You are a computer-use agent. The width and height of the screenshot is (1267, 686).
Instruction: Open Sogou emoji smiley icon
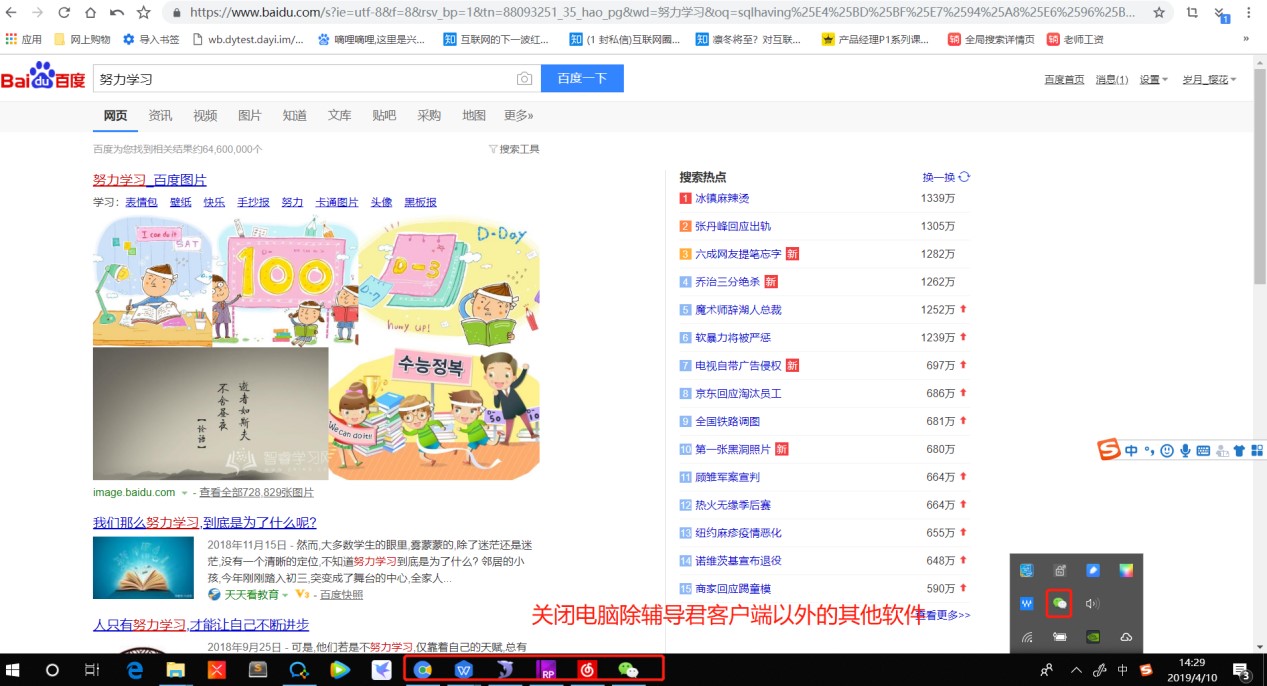tap(1166, 451)
